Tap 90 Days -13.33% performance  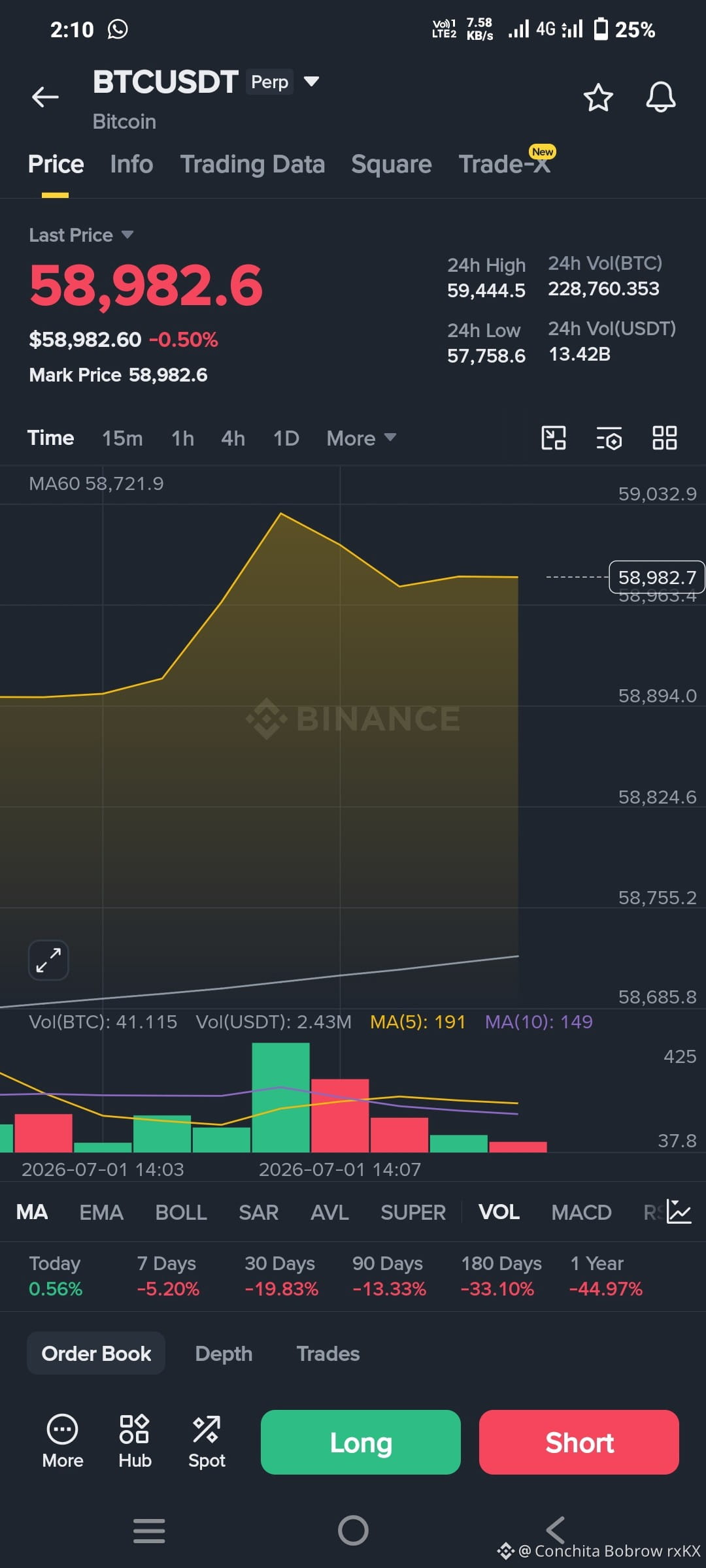(x=389, y=1276)
